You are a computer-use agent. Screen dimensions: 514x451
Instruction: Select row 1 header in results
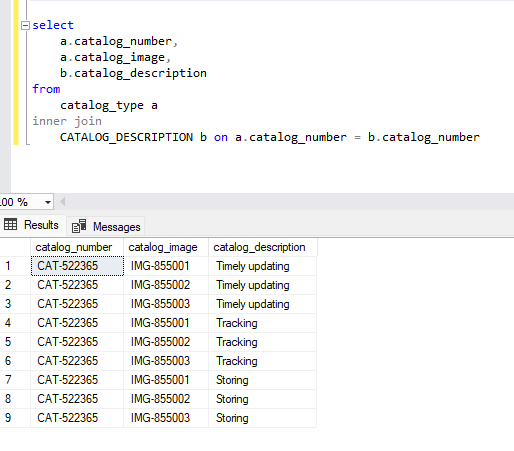[15, 266]
